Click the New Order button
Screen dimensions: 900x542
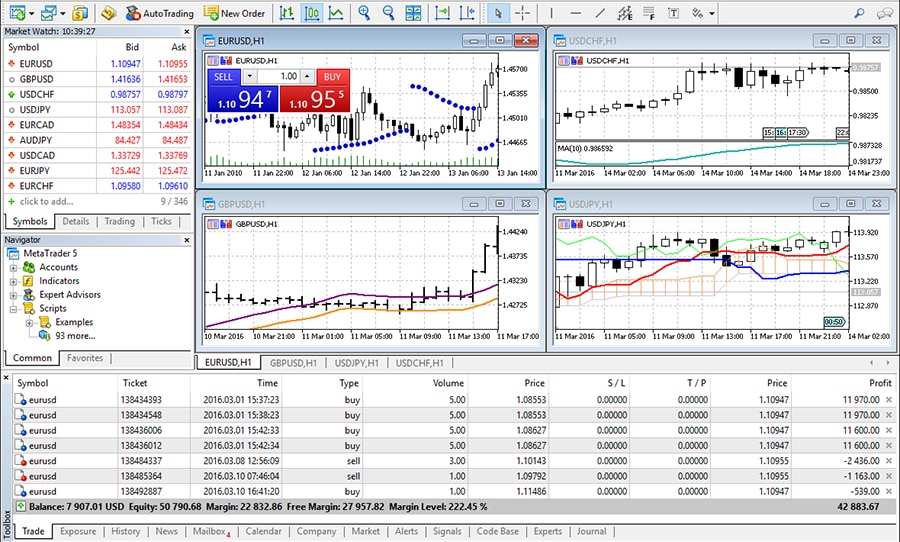coord(234,13)
